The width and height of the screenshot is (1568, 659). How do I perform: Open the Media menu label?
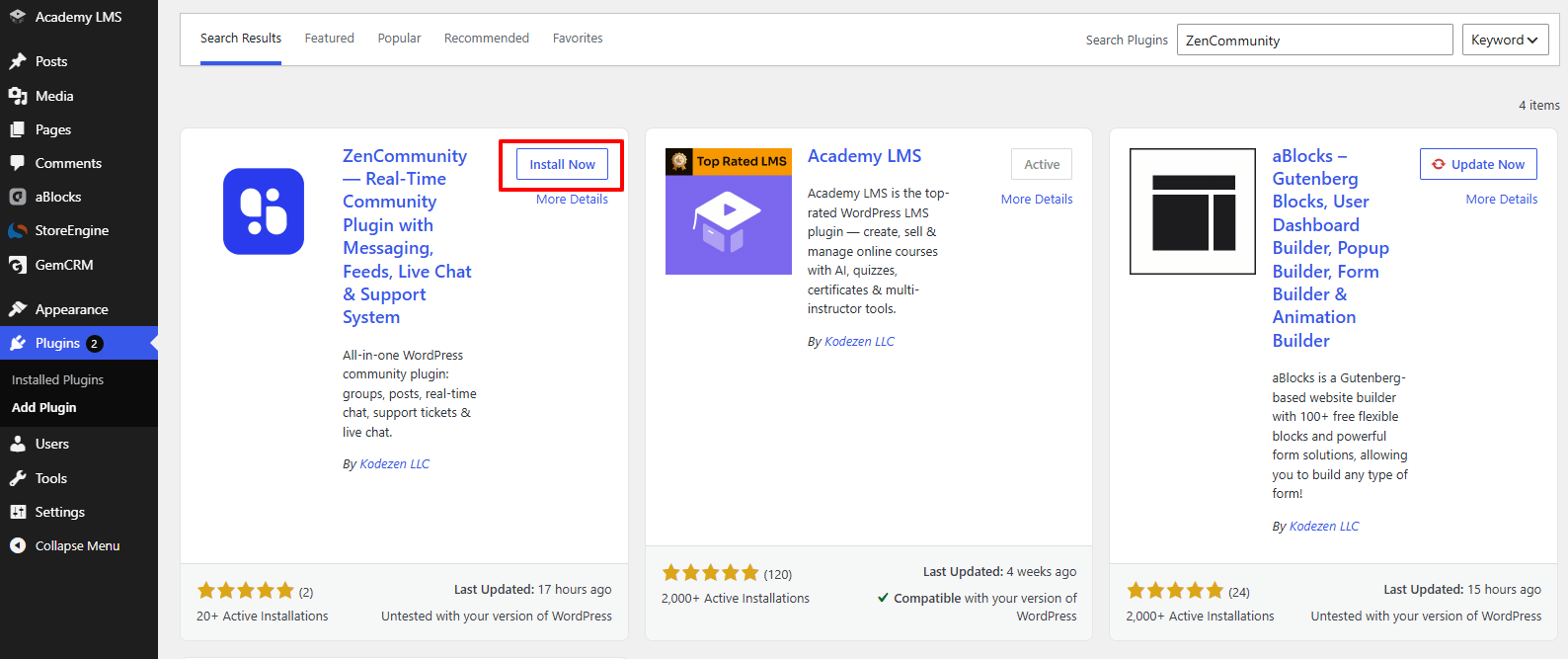(54, 96)
